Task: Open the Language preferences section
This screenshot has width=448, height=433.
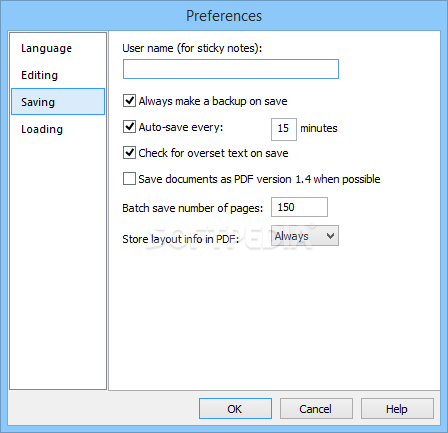Action: (58, 48)
